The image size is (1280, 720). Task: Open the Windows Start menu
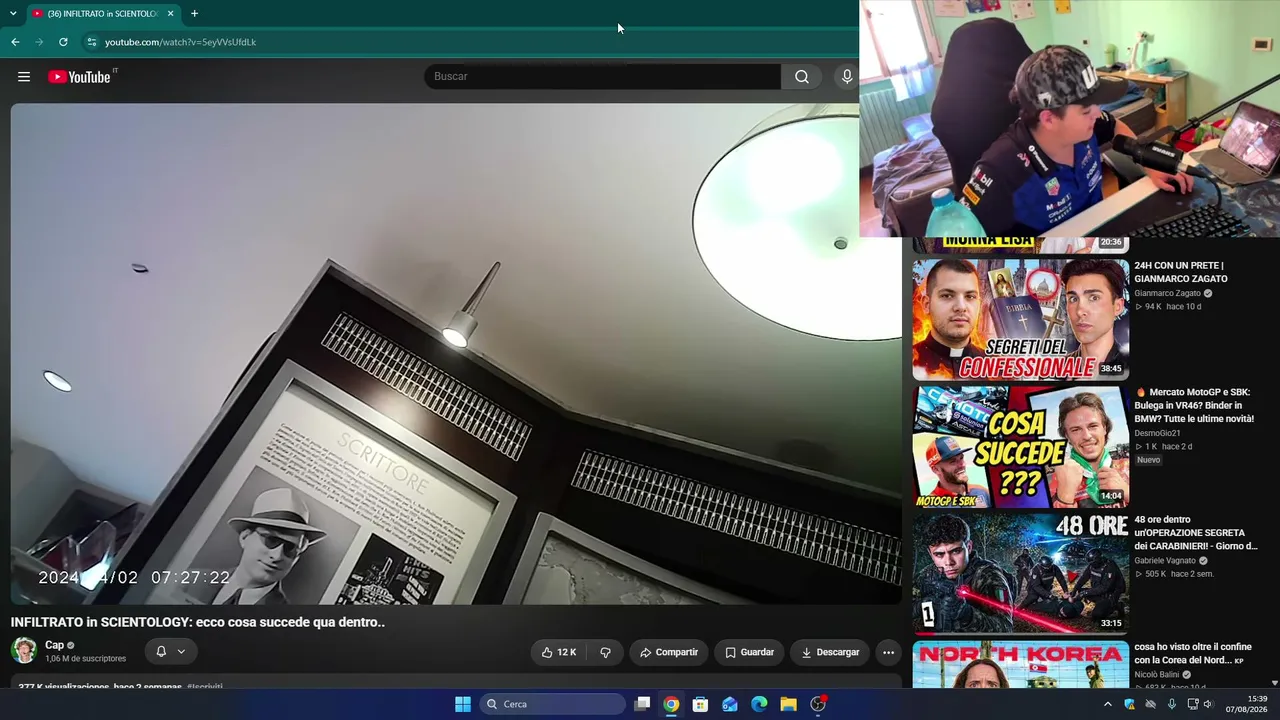(463, 704)
